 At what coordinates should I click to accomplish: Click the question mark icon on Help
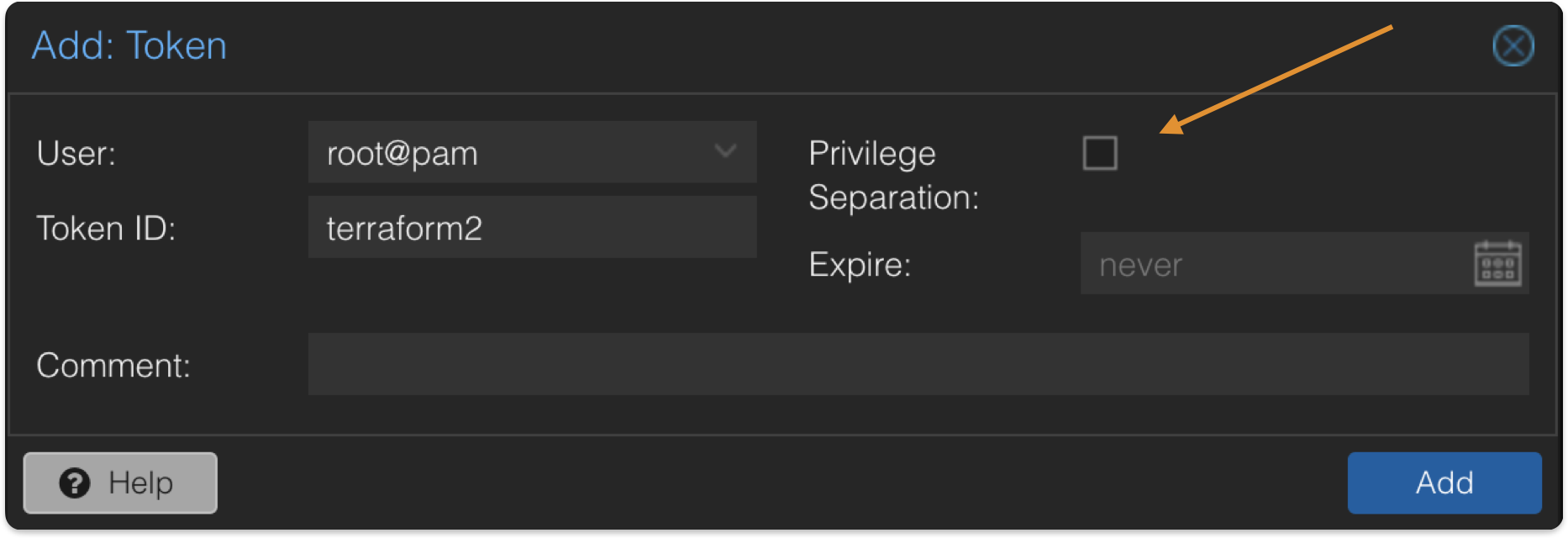(75, 483)
